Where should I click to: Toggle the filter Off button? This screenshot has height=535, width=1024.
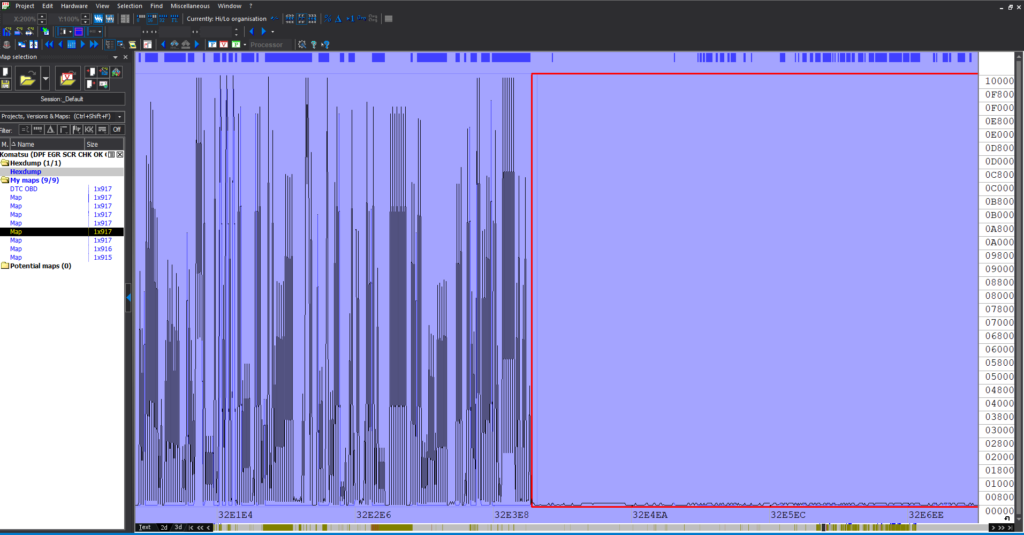coord(116,130)
